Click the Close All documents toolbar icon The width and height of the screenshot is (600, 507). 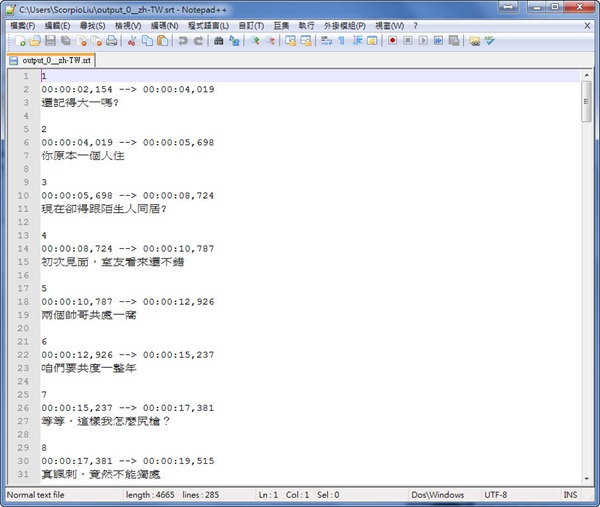pyautogui.click(x=96, y=41)
